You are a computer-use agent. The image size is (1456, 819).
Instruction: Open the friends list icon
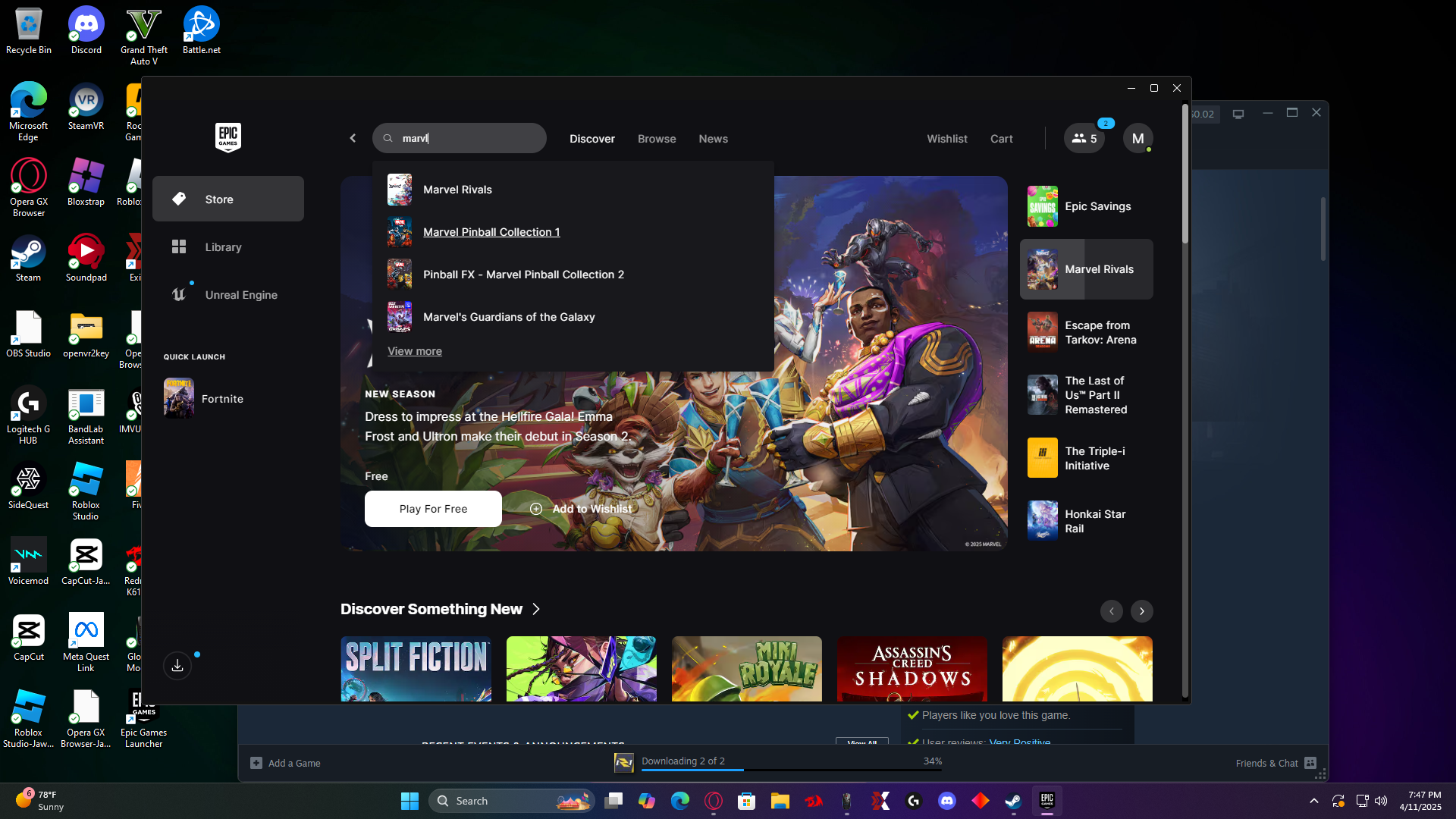point(1084,138)
